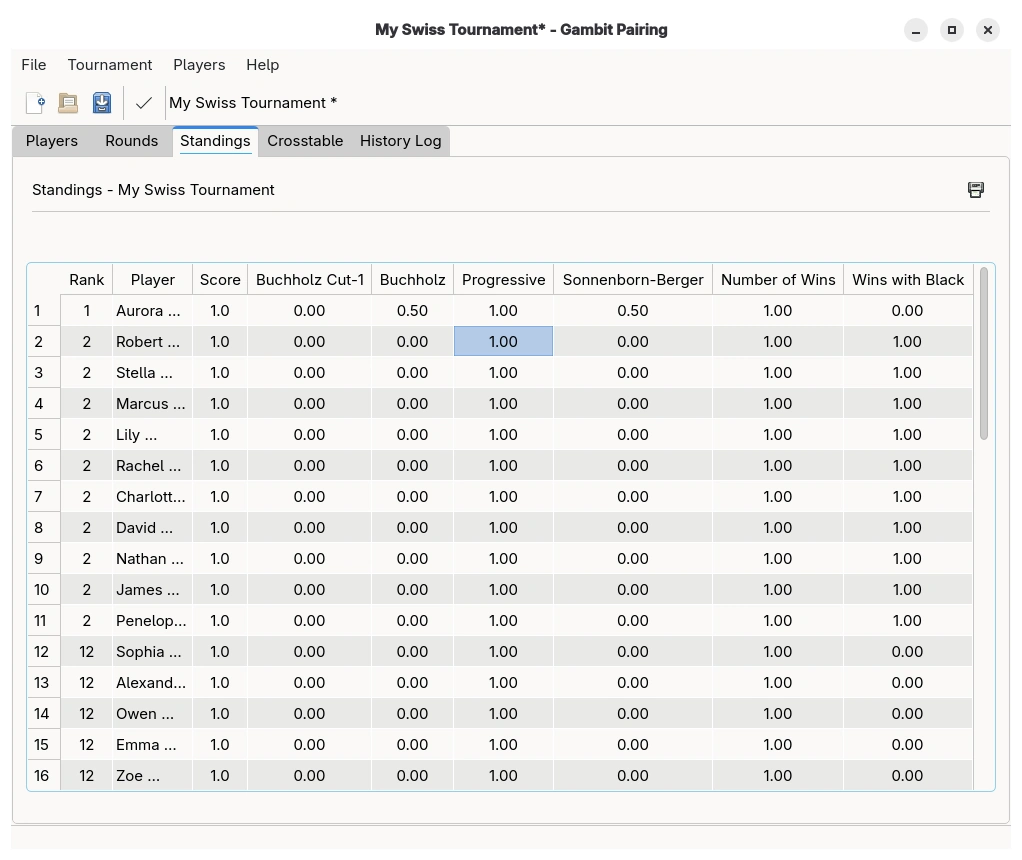
Task: Click the player cell 'Charlott...'
Action: (153, 496)
